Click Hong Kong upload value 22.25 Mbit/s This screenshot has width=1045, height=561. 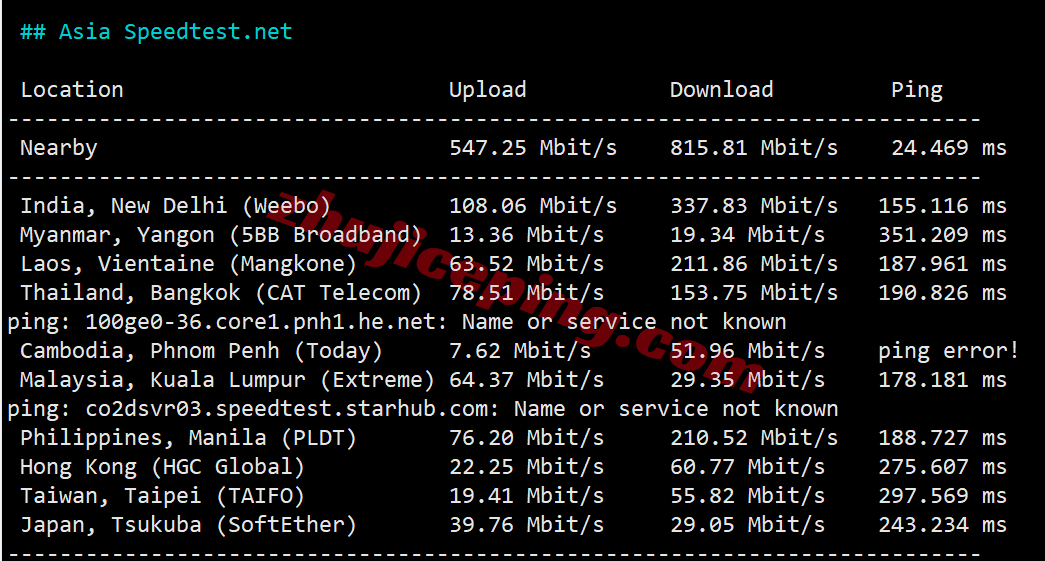pos(526,467)
